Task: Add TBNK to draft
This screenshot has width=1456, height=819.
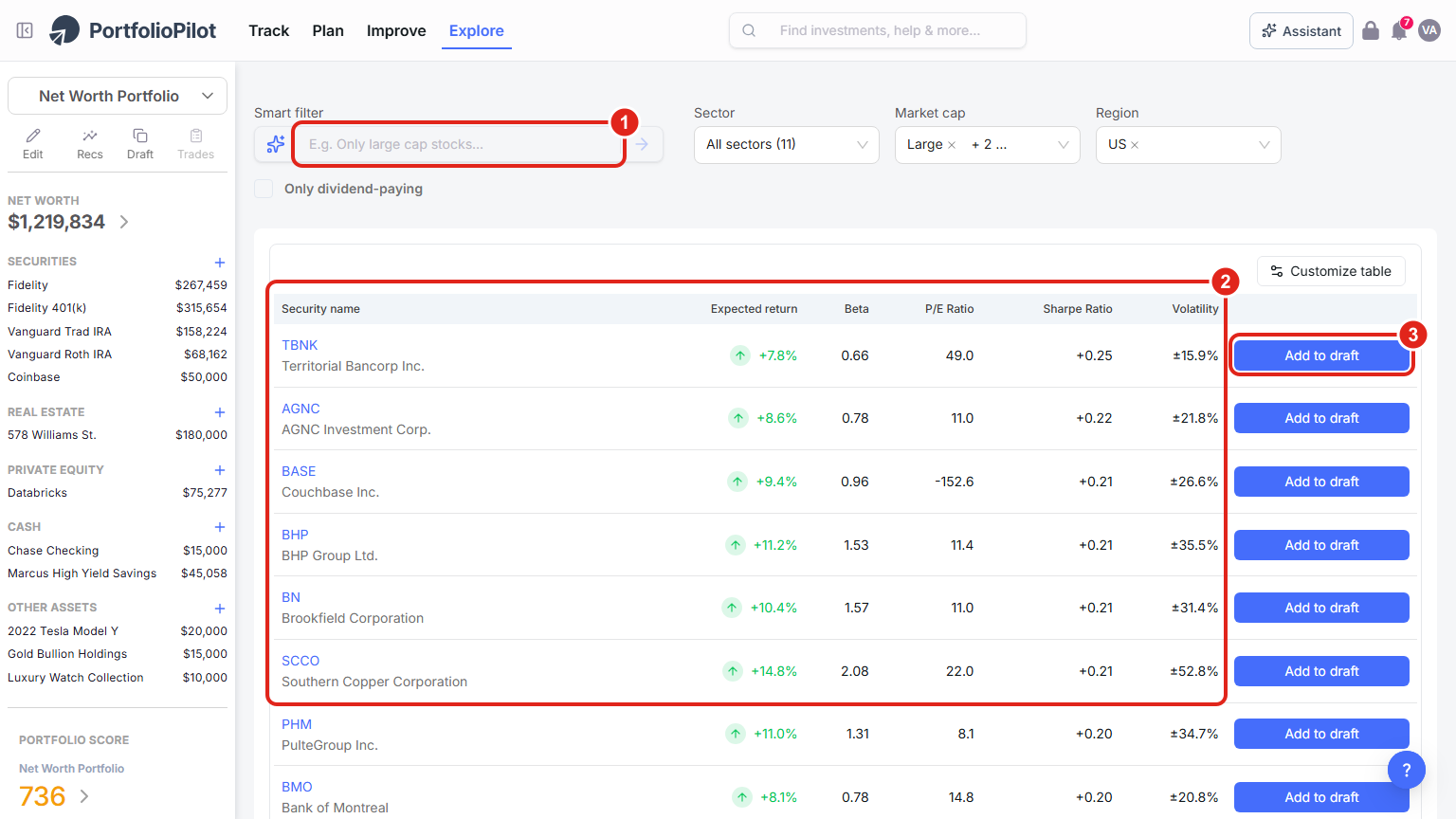Action: tap(1321, 355)
